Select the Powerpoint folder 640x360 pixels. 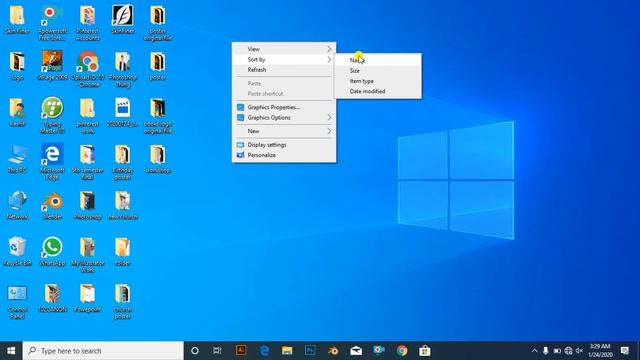coord(87,298)
